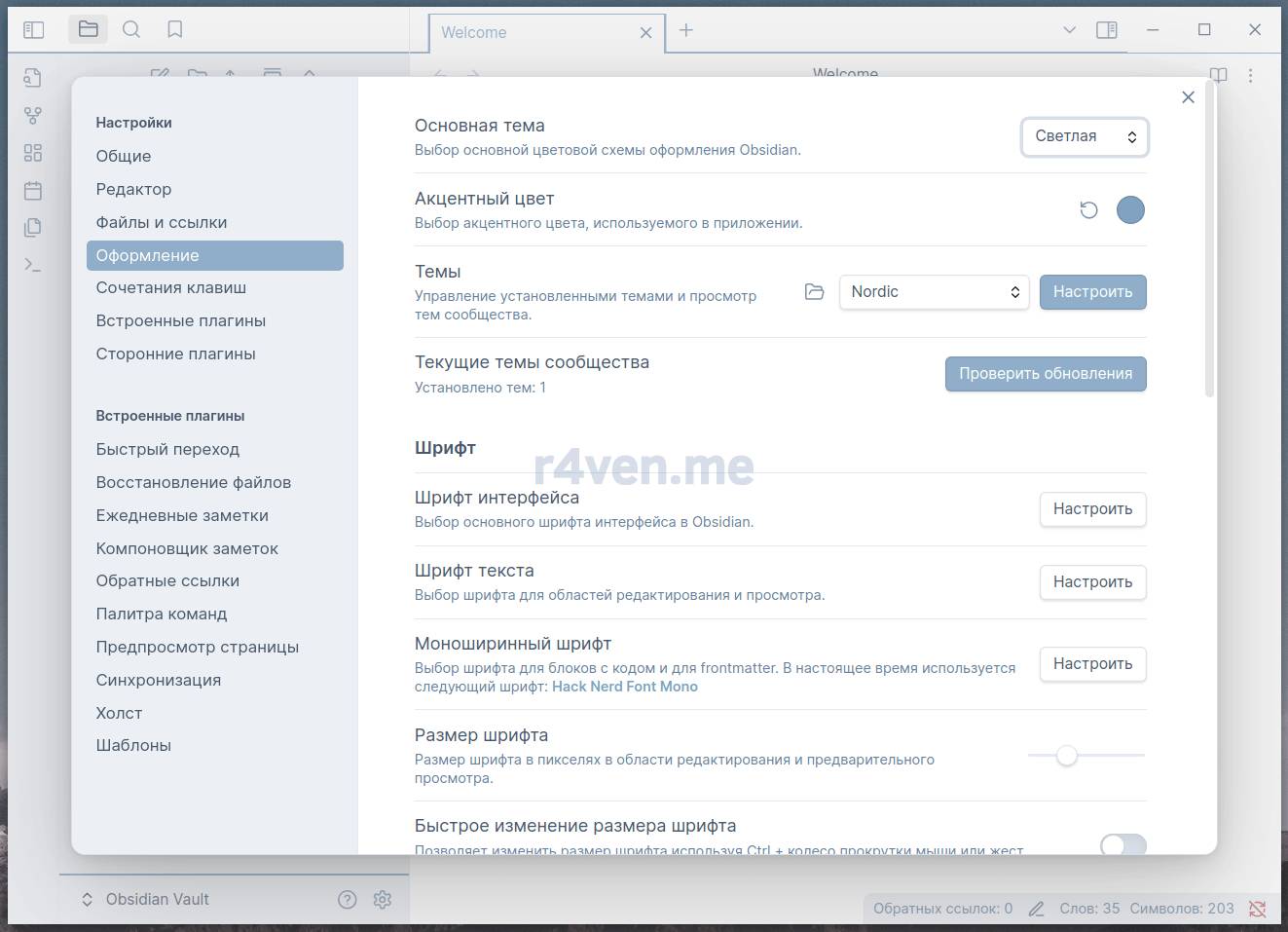Open the files explorer icon in top bar
This screenshot has height=932, width=1288.
pyautogui.click(x=88, y=29)
